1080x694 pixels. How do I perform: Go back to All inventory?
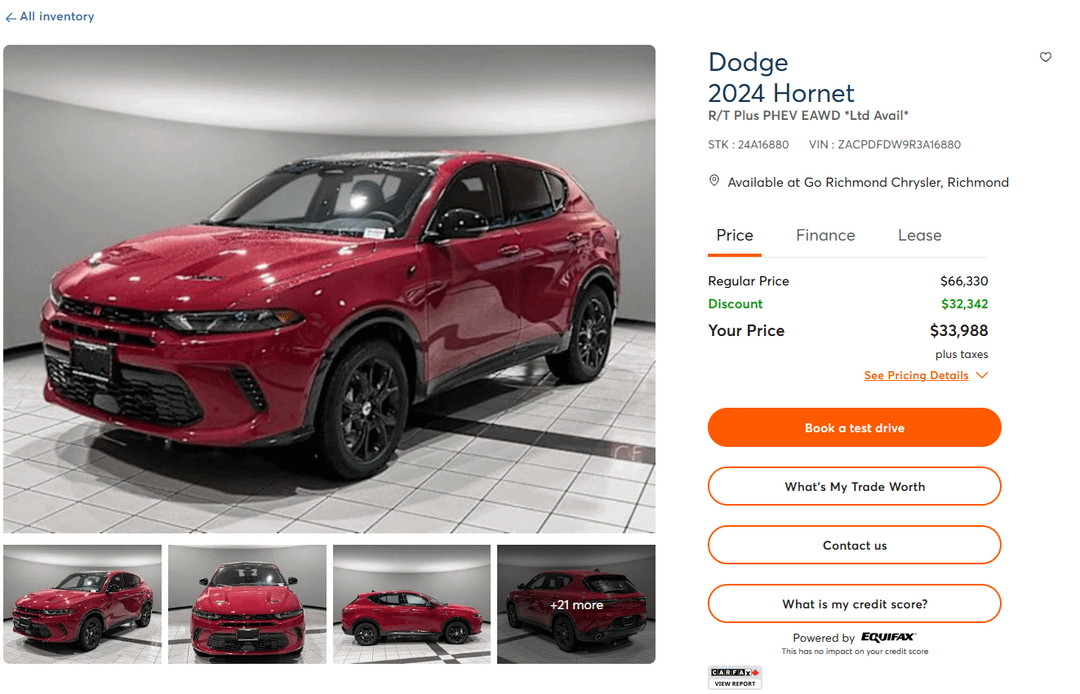click(x=56, y=17)
